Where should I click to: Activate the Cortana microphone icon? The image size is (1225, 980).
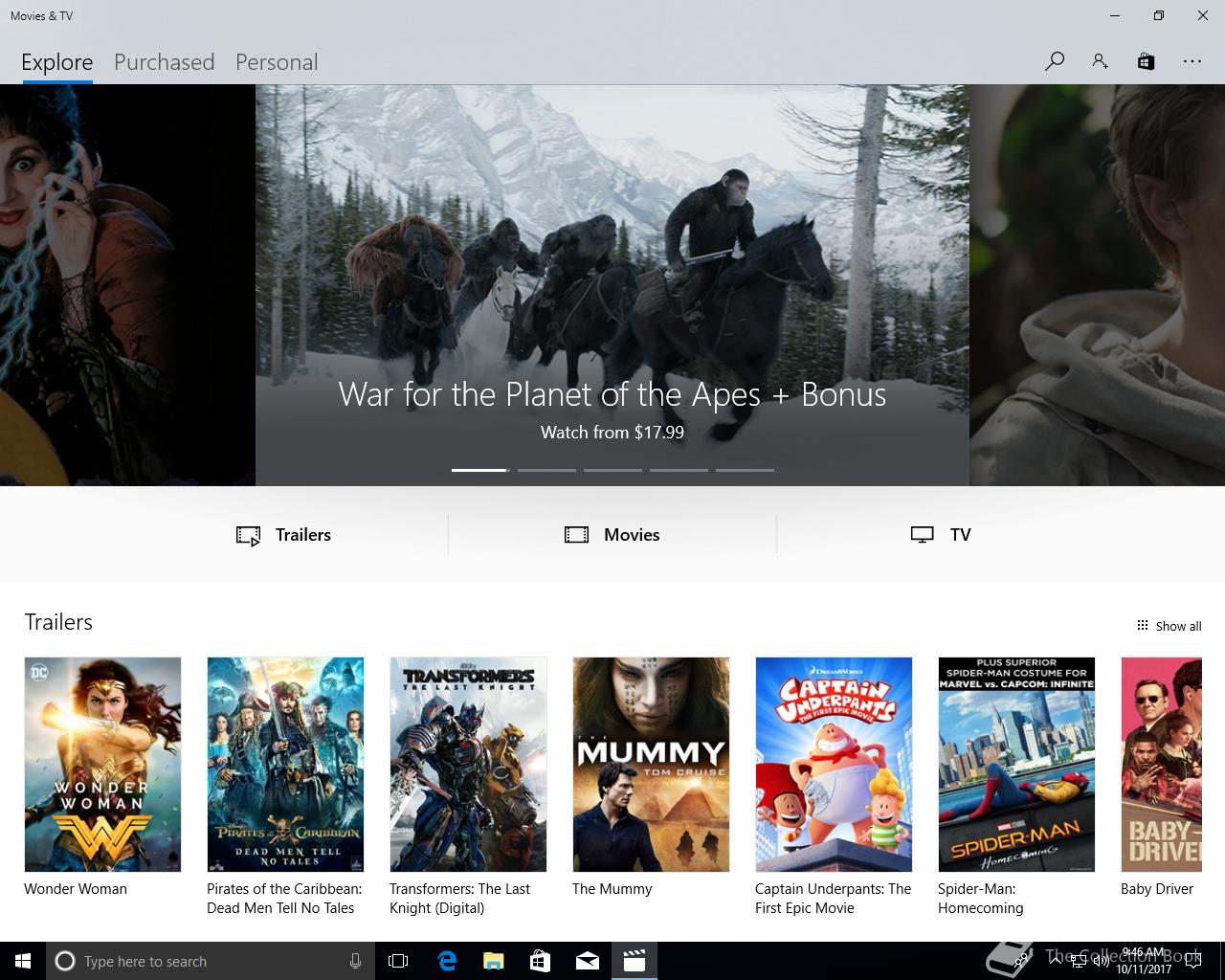coord(355,961)
